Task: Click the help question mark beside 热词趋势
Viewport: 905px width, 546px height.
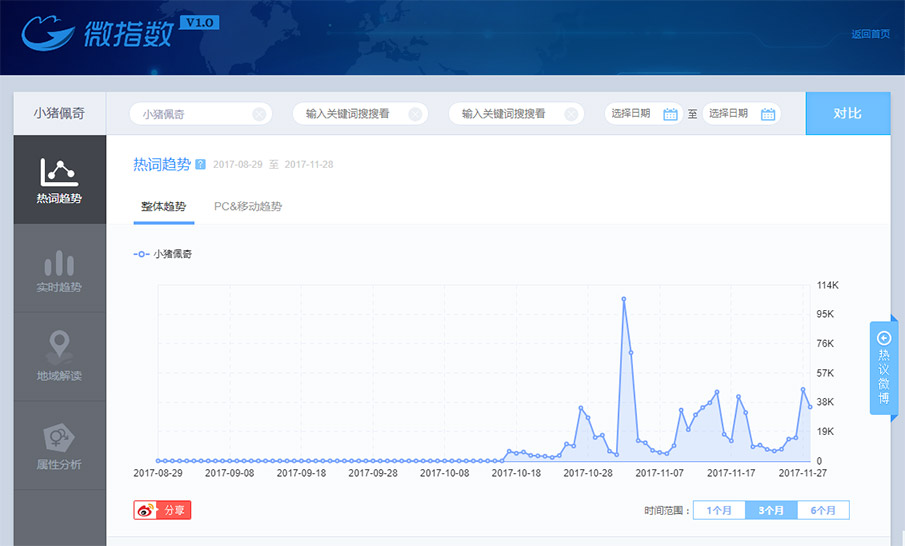Action: point(200,164)
